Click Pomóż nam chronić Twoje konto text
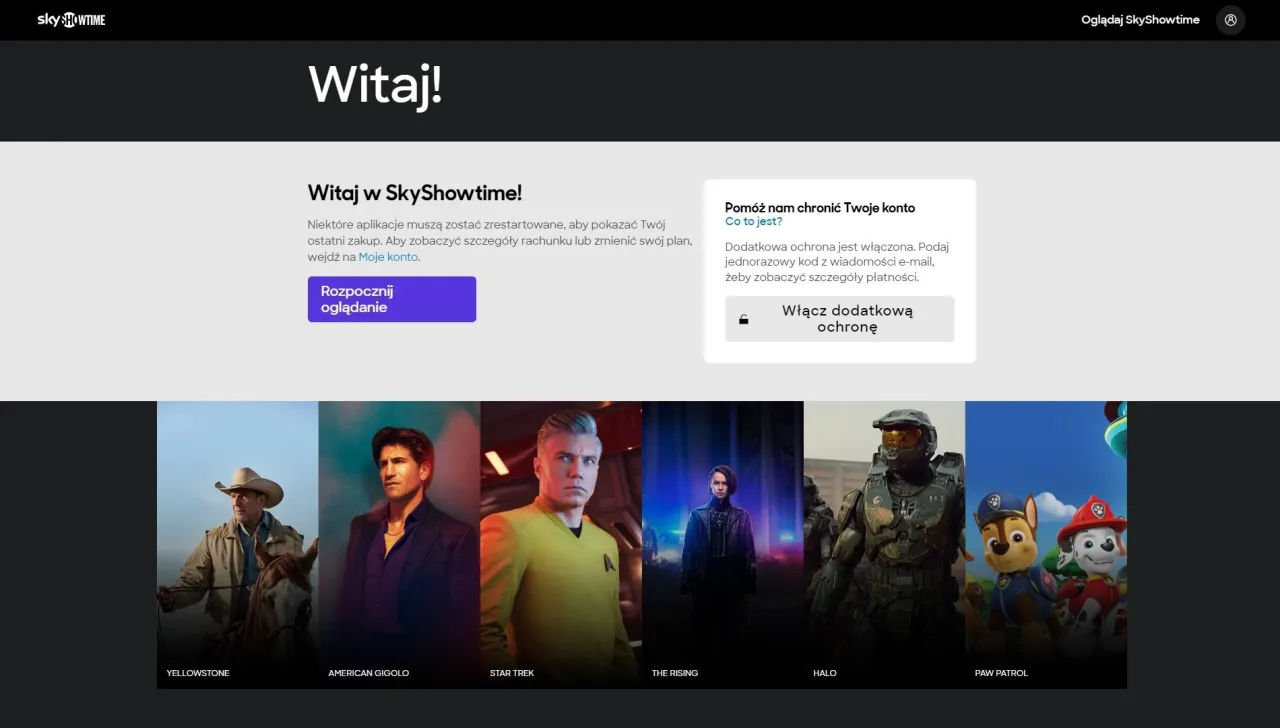Image resolution: width=1280 pixels, height=728 pixels. pos(820,208)
